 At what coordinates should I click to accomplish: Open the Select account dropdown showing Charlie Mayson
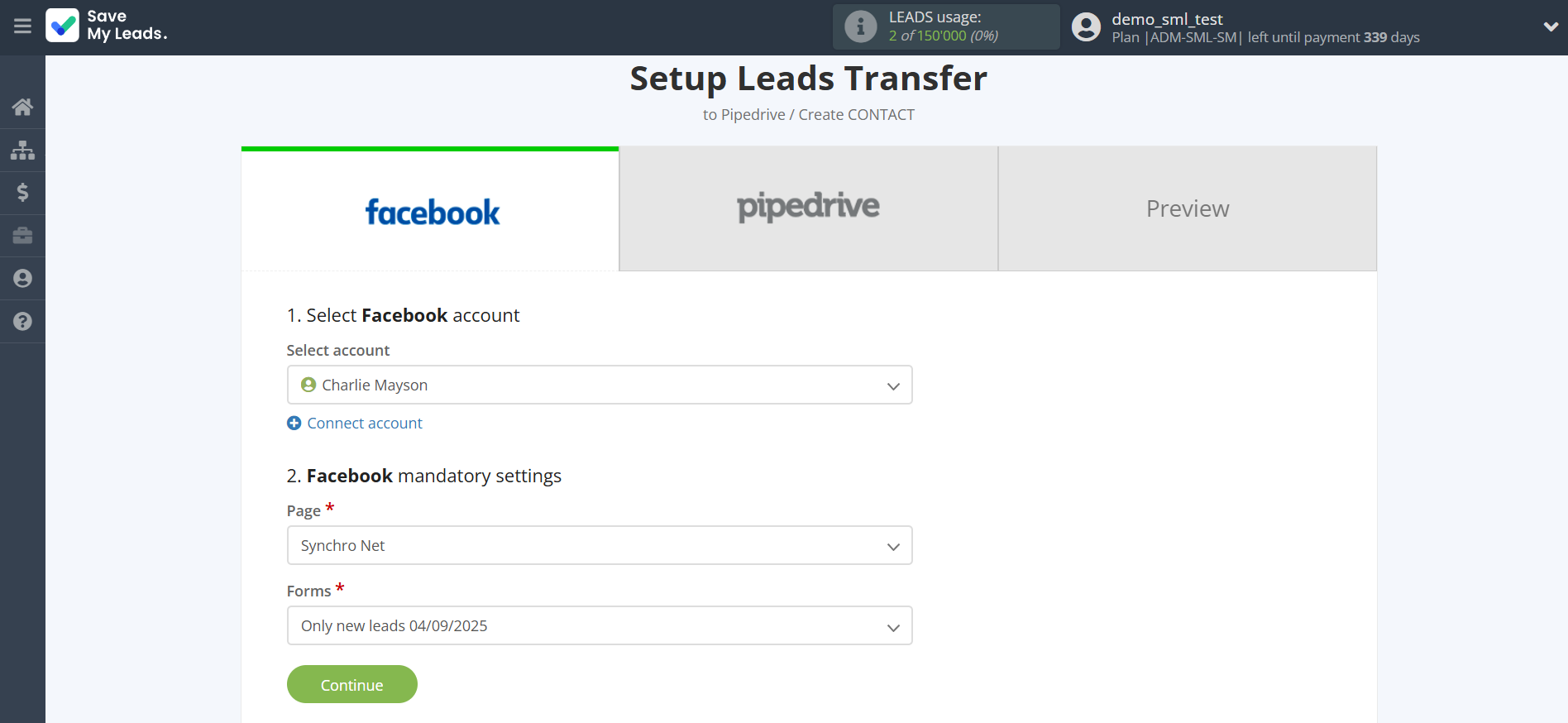599,385
